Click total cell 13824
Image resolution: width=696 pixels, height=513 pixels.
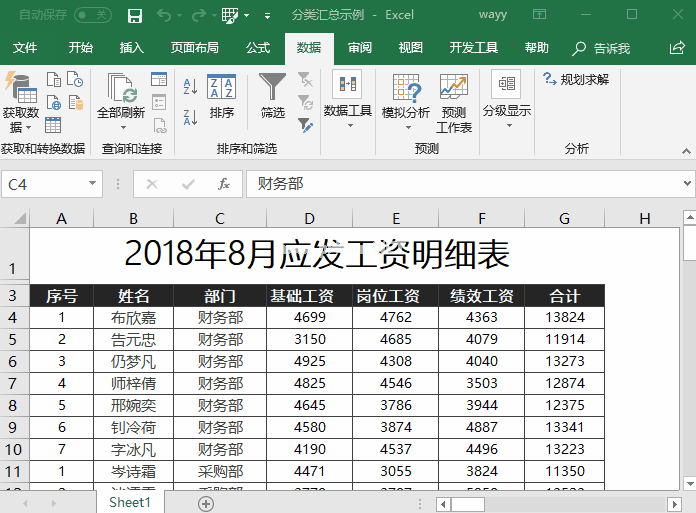click(565, 318)
